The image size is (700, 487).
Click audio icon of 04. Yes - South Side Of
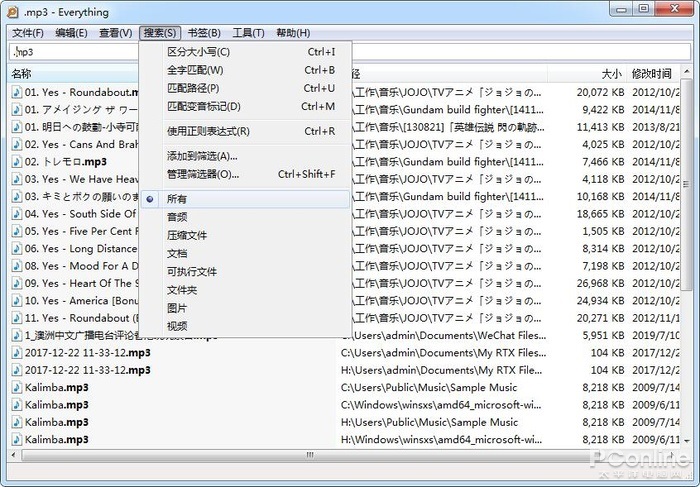point(17,214)
